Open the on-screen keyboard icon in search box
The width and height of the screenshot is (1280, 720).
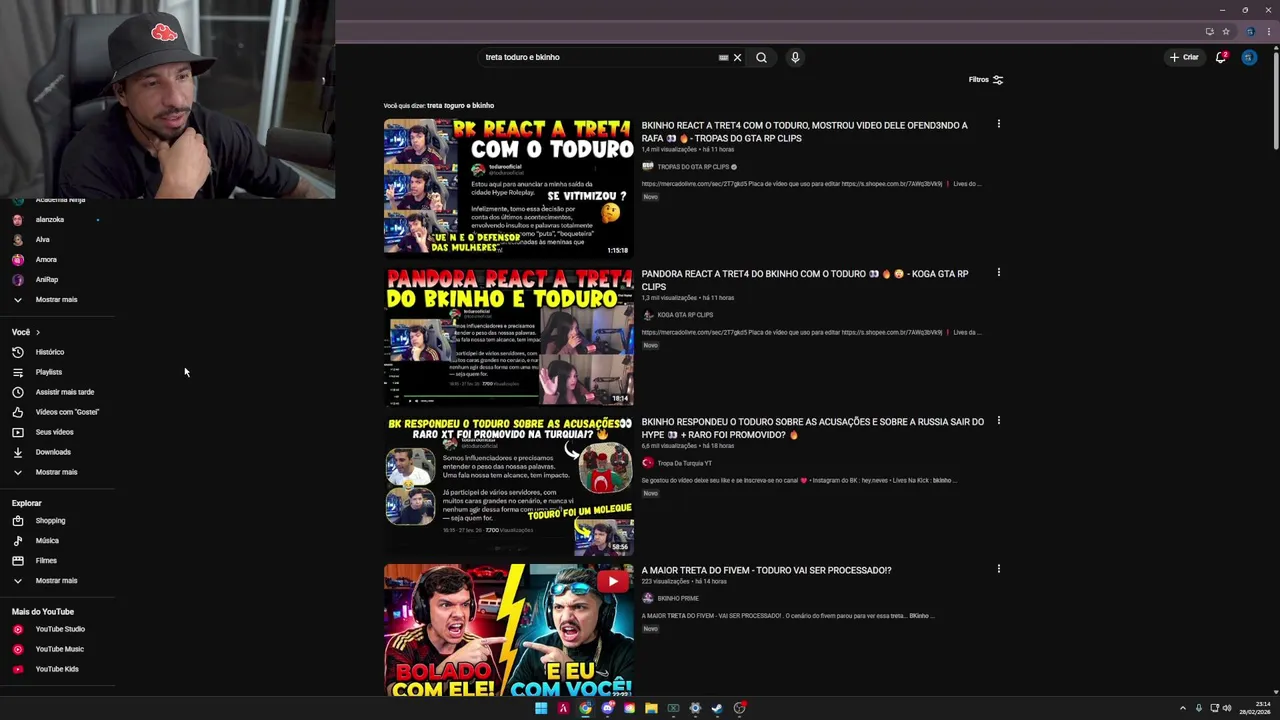723,57
